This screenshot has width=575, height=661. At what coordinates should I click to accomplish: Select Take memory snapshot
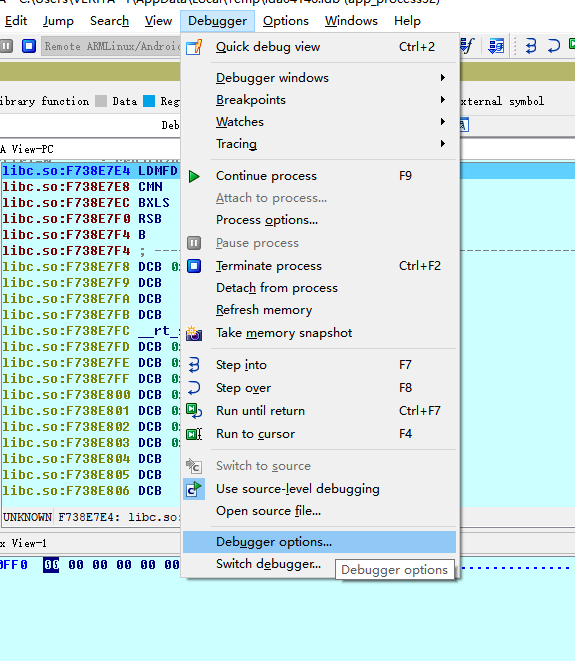point(320,333)
